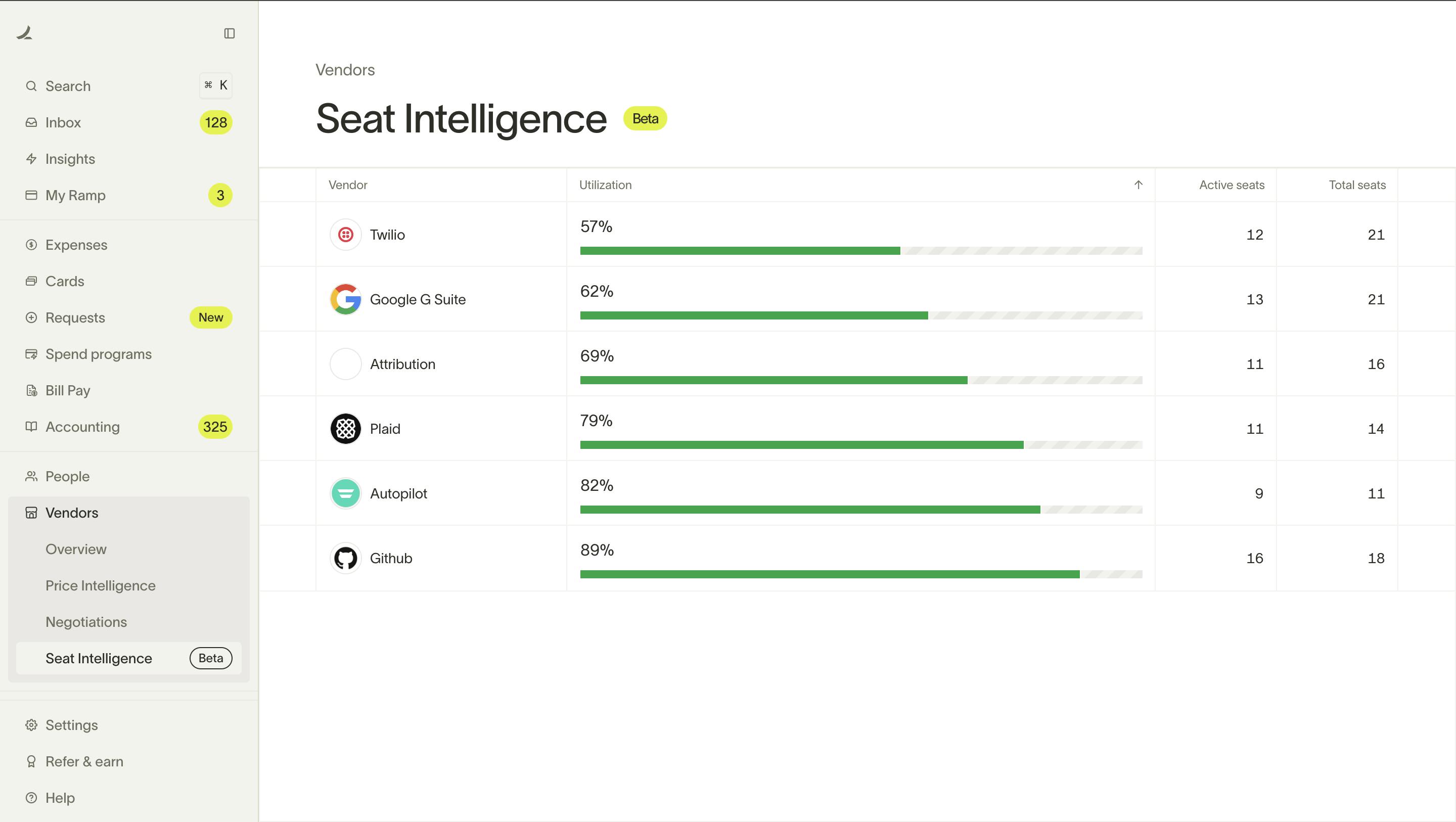The width and height of the screenshot is (1456, 822).
Task: Open the Search field in sidebar
Action: (x=68, y=86)
